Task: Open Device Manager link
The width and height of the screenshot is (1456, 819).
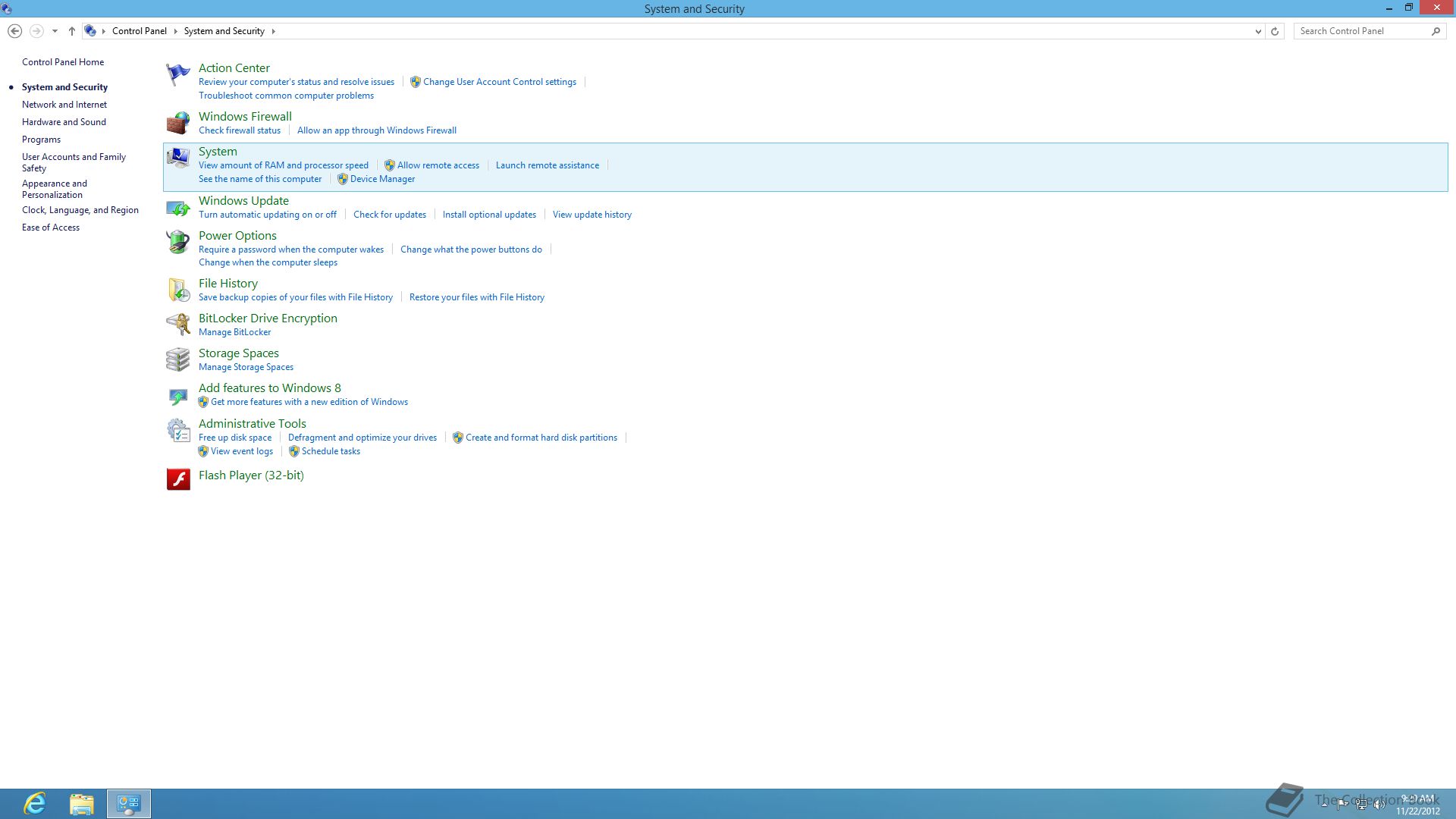Action: click(382, 179)
